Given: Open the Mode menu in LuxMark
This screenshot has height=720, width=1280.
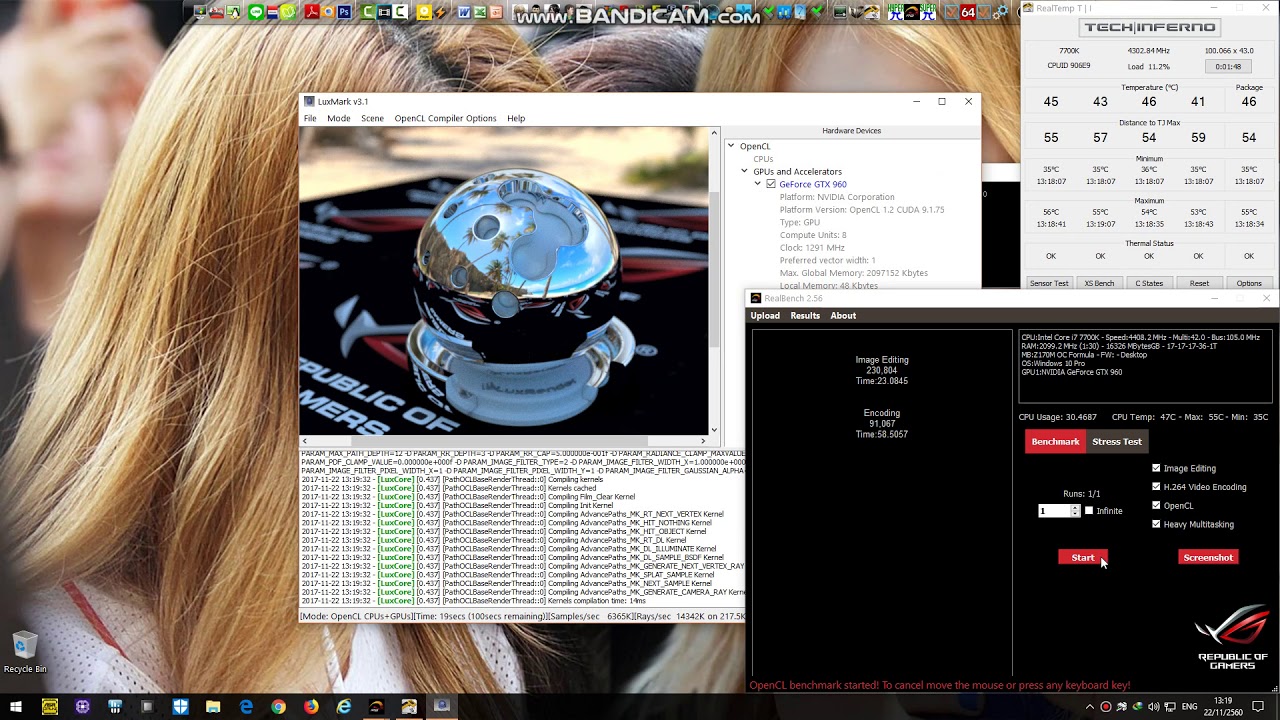Looking at the screenshot, I should pyautogui.click(x=339, y=118).
